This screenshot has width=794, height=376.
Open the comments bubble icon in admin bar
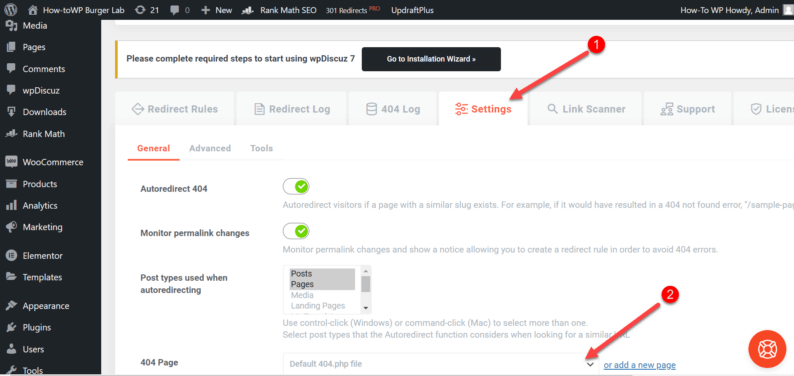(175, 10)
